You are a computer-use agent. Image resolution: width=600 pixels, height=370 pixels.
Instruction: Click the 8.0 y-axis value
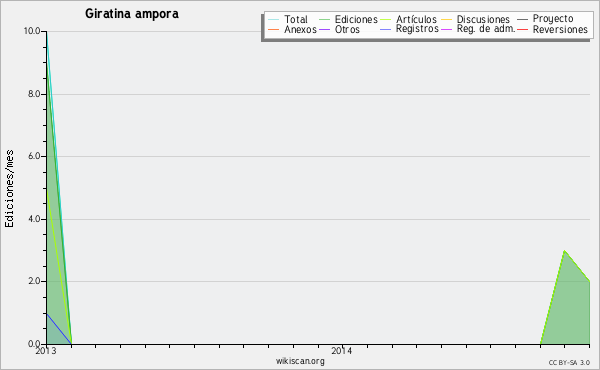point(34,94)
